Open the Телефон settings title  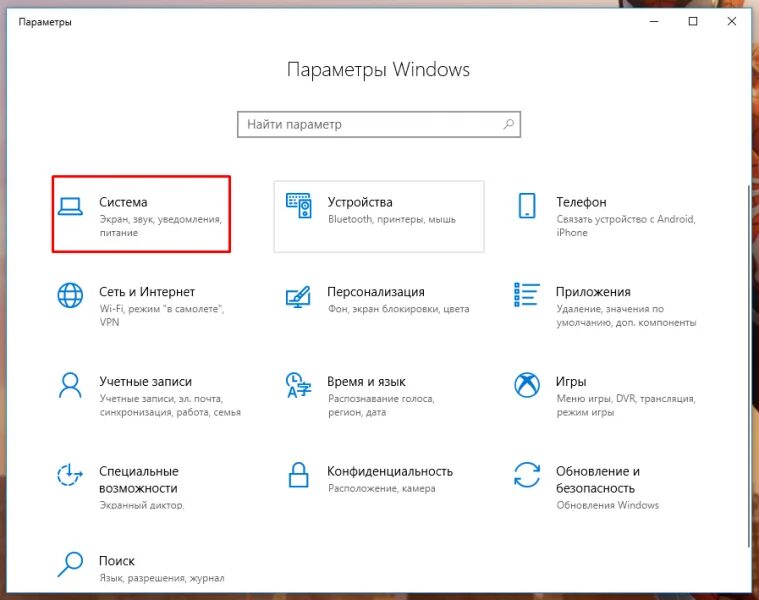(x=581, y=202)
